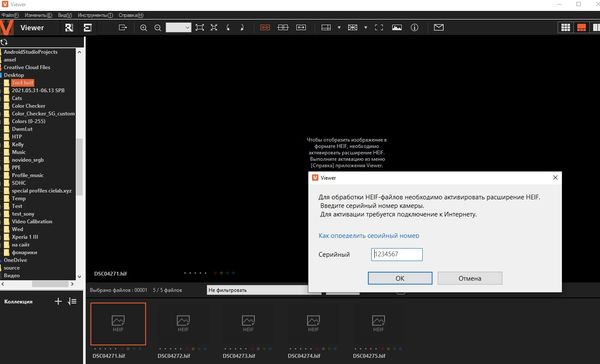Viewport: 600px width, 364px height.
Task: Click the zoom in magnifier icon
Action: [x=143, y=28]
